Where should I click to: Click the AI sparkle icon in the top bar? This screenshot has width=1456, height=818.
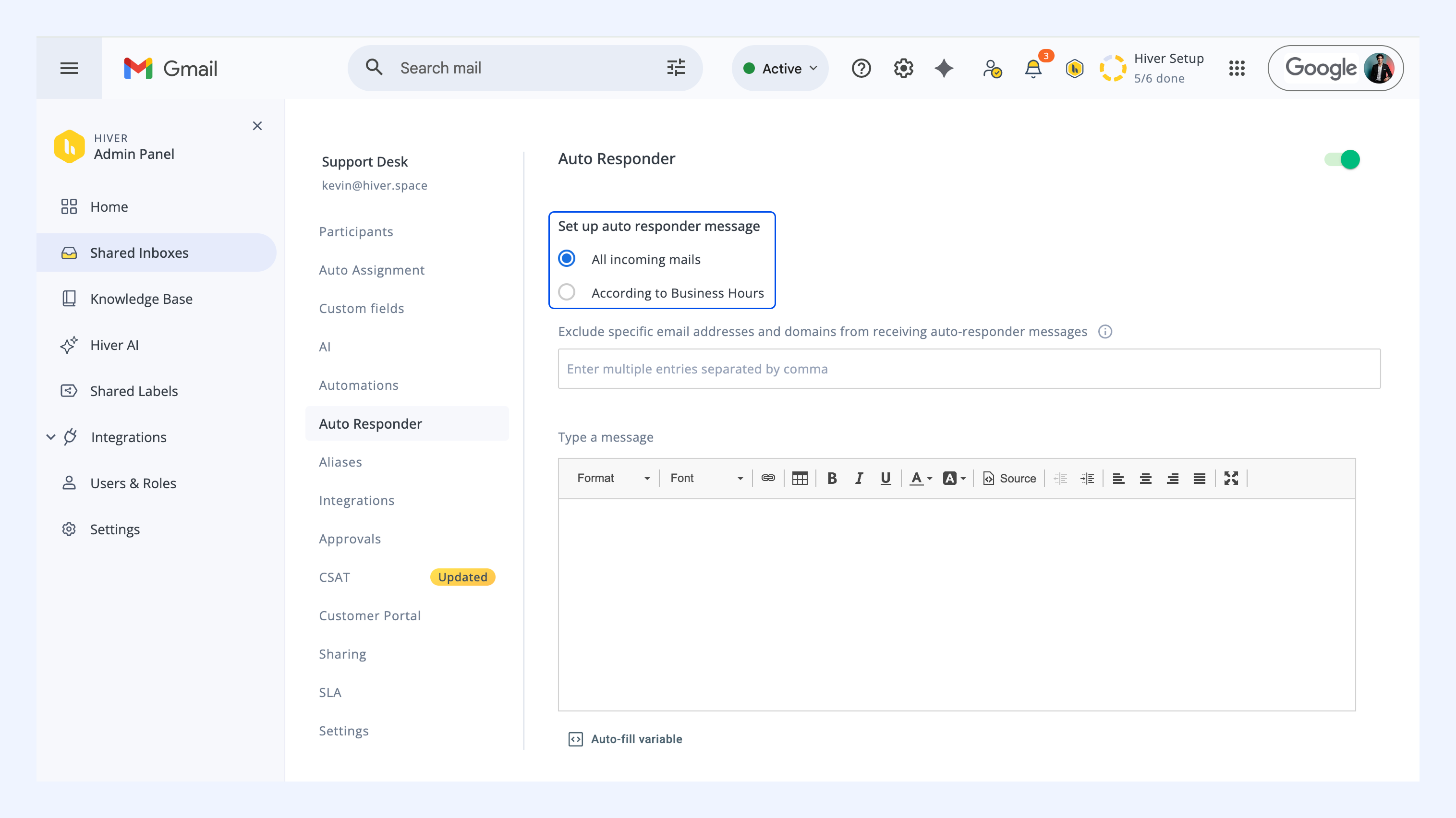[x=944, y=68]
